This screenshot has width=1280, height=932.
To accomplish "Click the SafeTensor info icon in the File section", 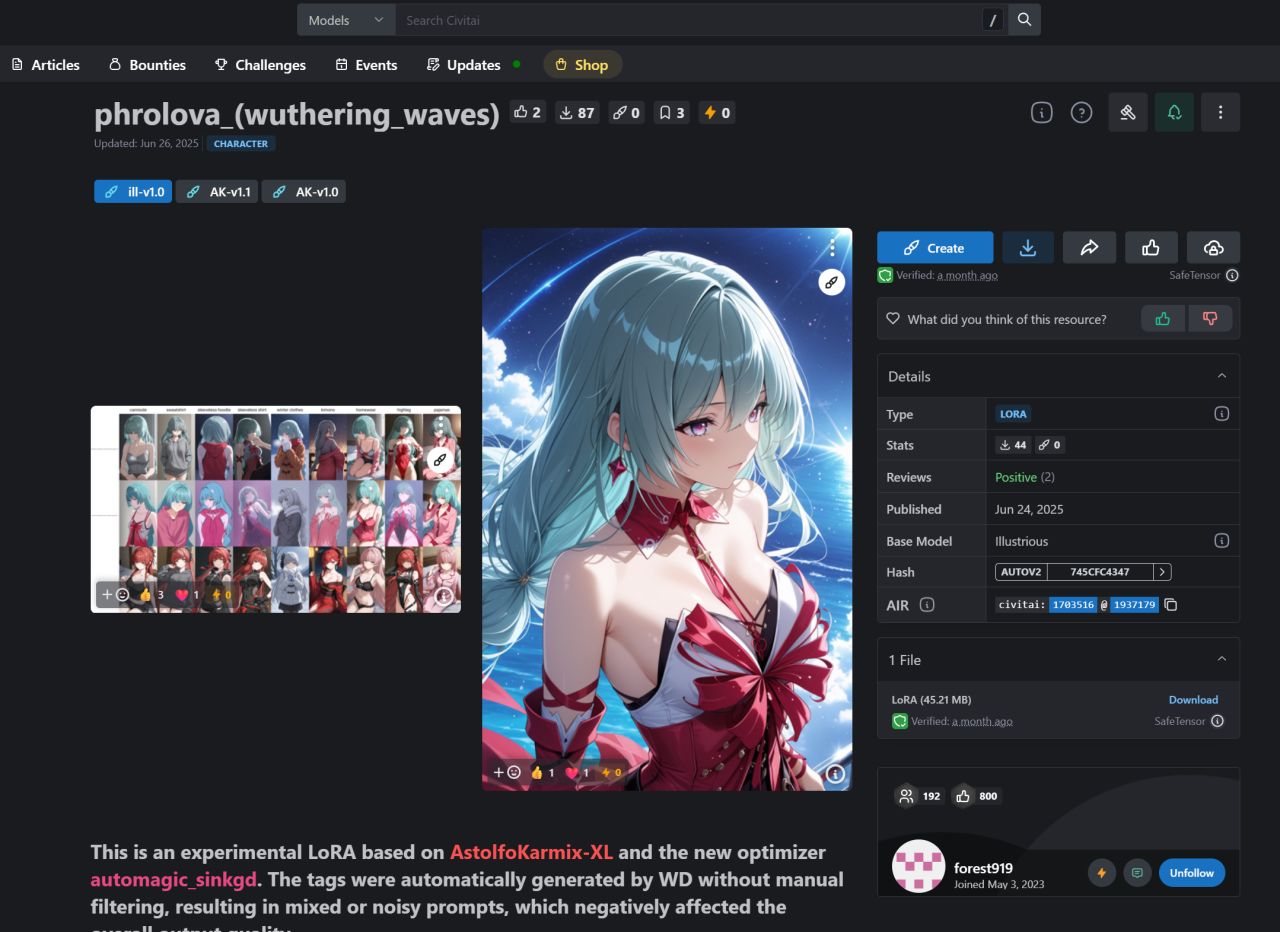I will (1217, 721).
